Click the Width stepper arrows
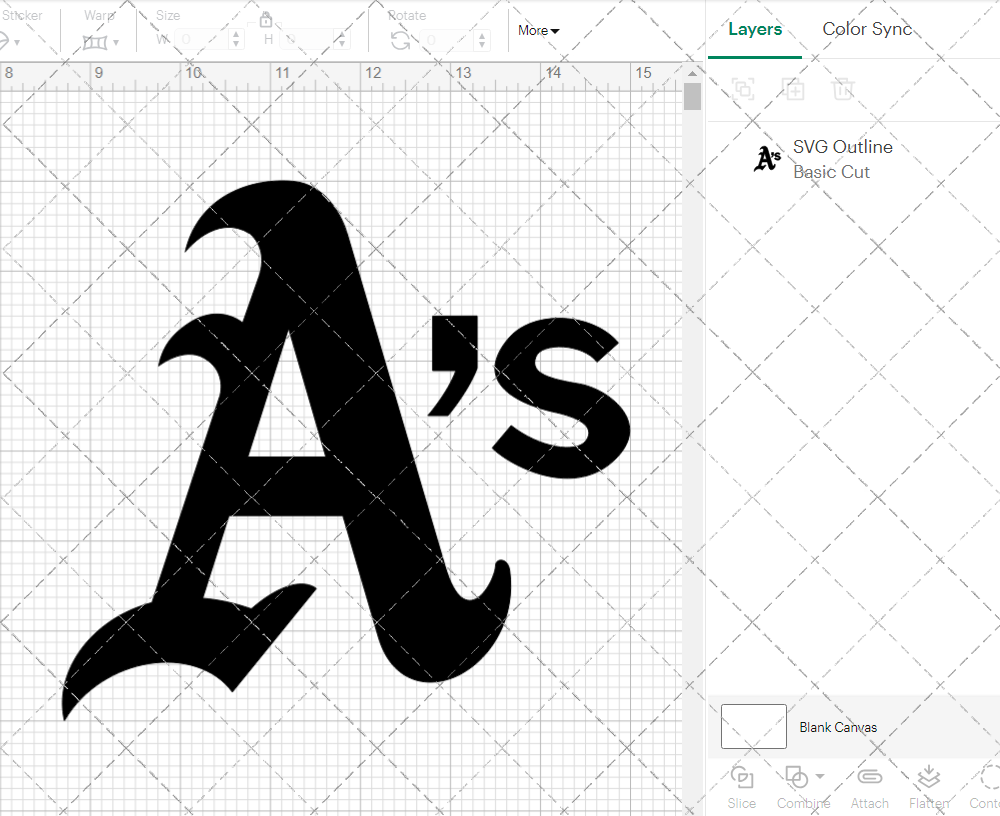The width and height of the screenshot is (1000, 816). pos(236,40)
